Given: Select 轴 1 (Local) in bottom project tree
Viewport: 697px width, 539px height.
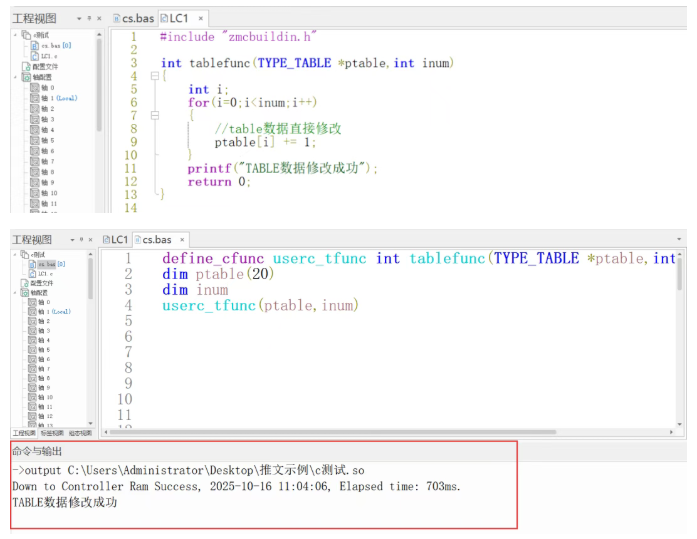Looking at the screenshot, I should point(54,311).
